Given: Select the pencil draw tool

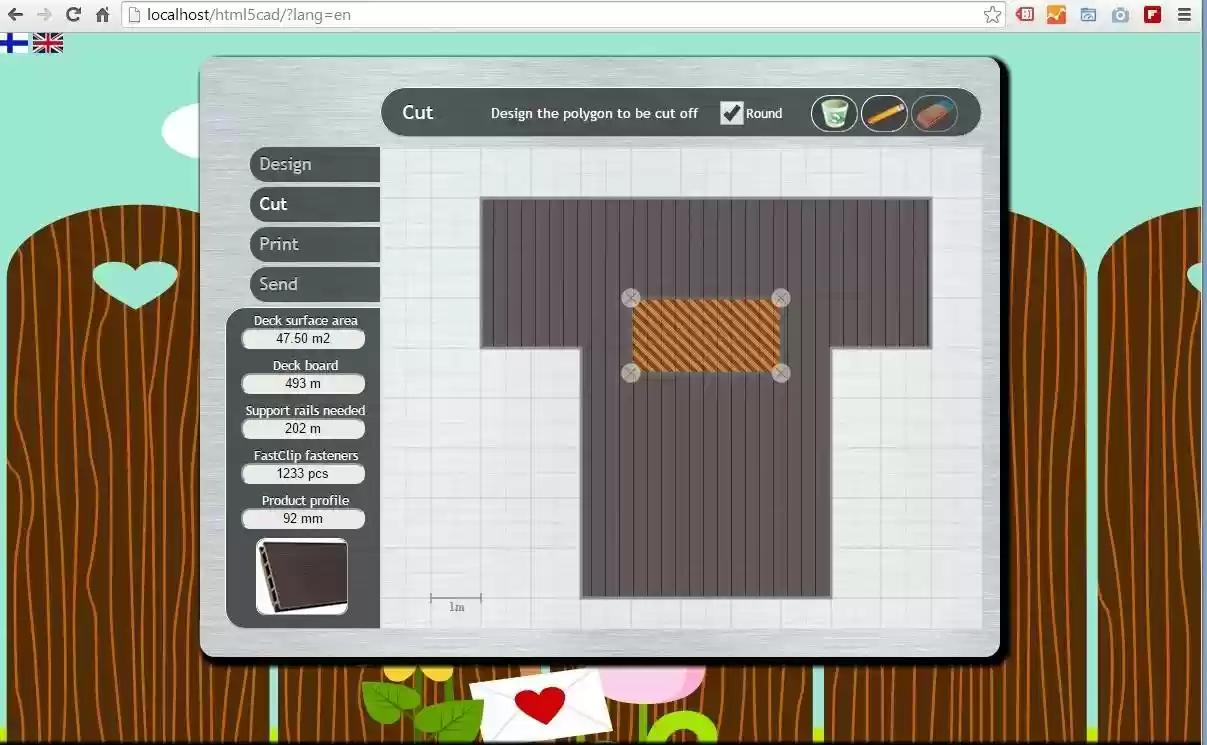Looking at the screenshot, I should pyautogui.click(x=884, y=113).
